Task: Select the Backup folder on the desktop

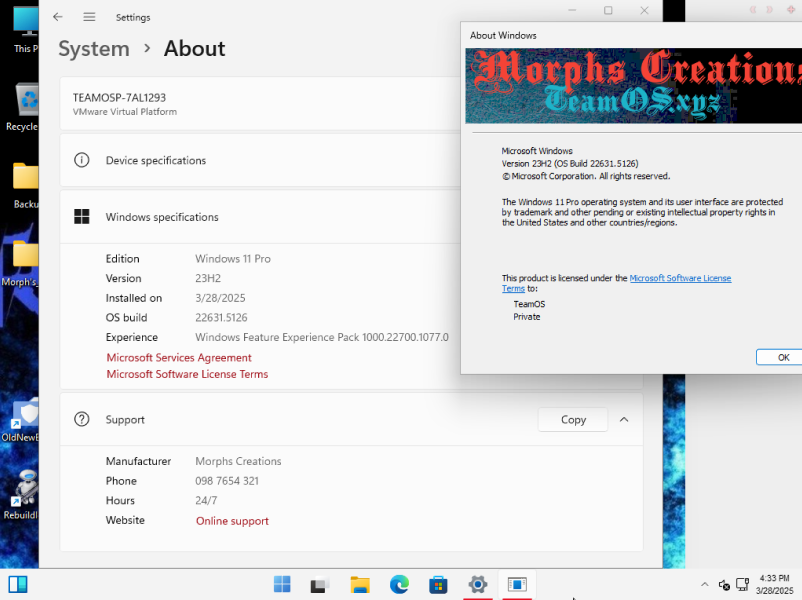Action: [x=25, y=185]
